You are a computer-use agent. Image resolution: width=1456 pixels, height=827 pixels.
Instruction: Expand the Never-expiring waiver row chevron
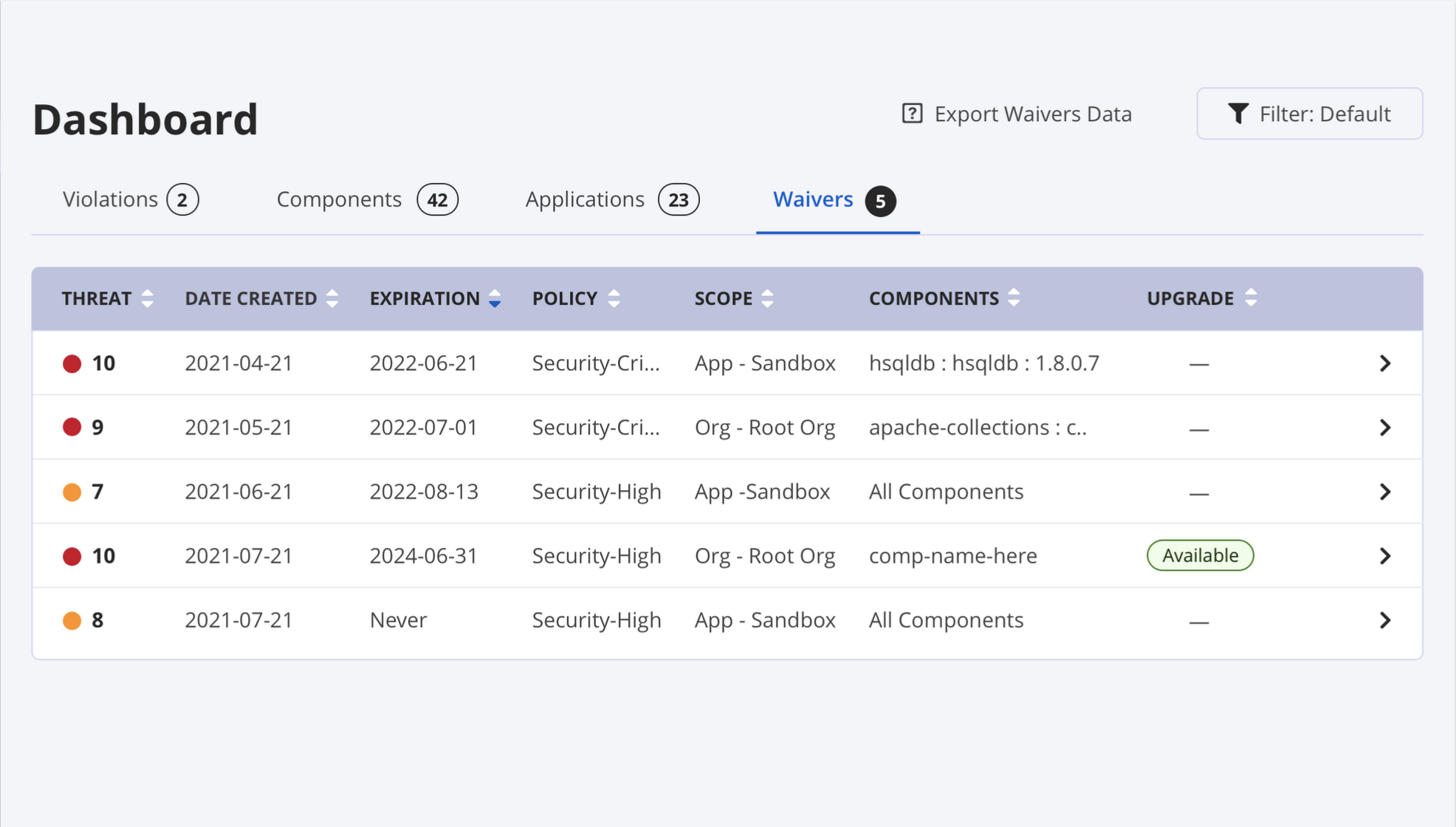1385,620
